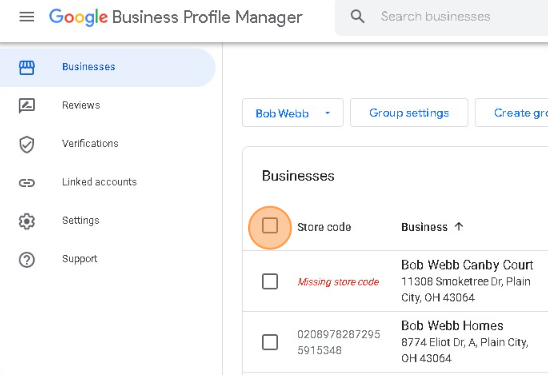Toggle the select-all businesses checkbox

(x=270, y=225)
